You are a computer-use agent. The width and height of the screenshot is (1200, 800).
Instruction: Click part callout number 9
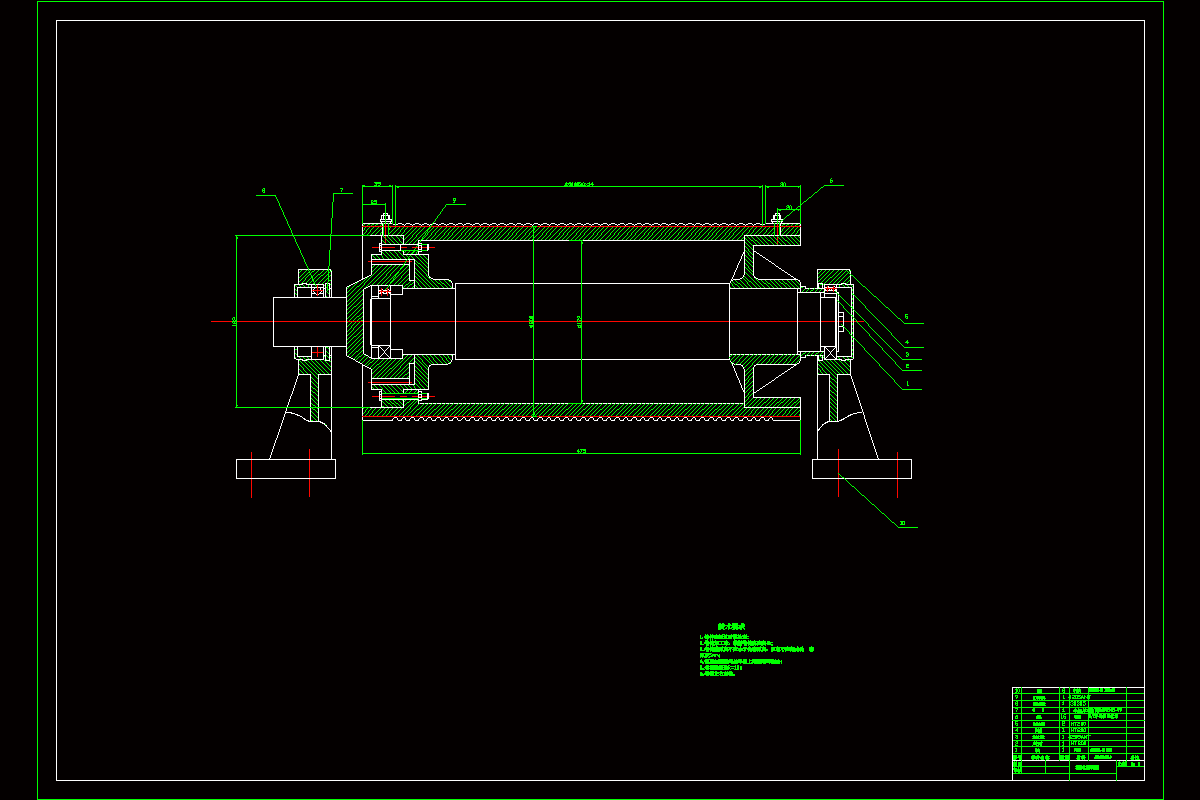tap(454, 200)
